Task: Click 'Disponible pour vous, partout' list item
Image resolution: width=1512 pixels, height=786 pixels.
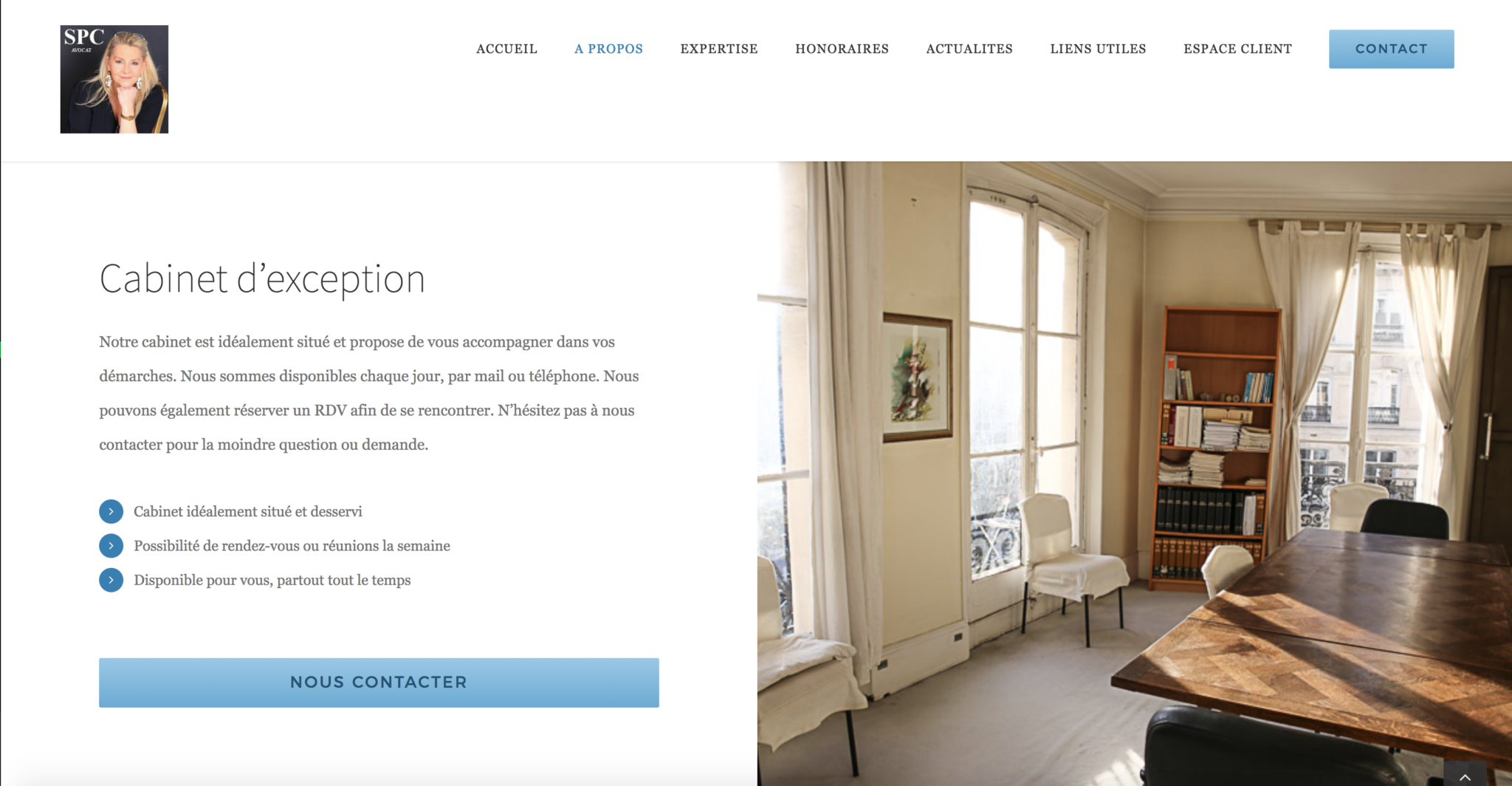Action: [x=272, y=581]
